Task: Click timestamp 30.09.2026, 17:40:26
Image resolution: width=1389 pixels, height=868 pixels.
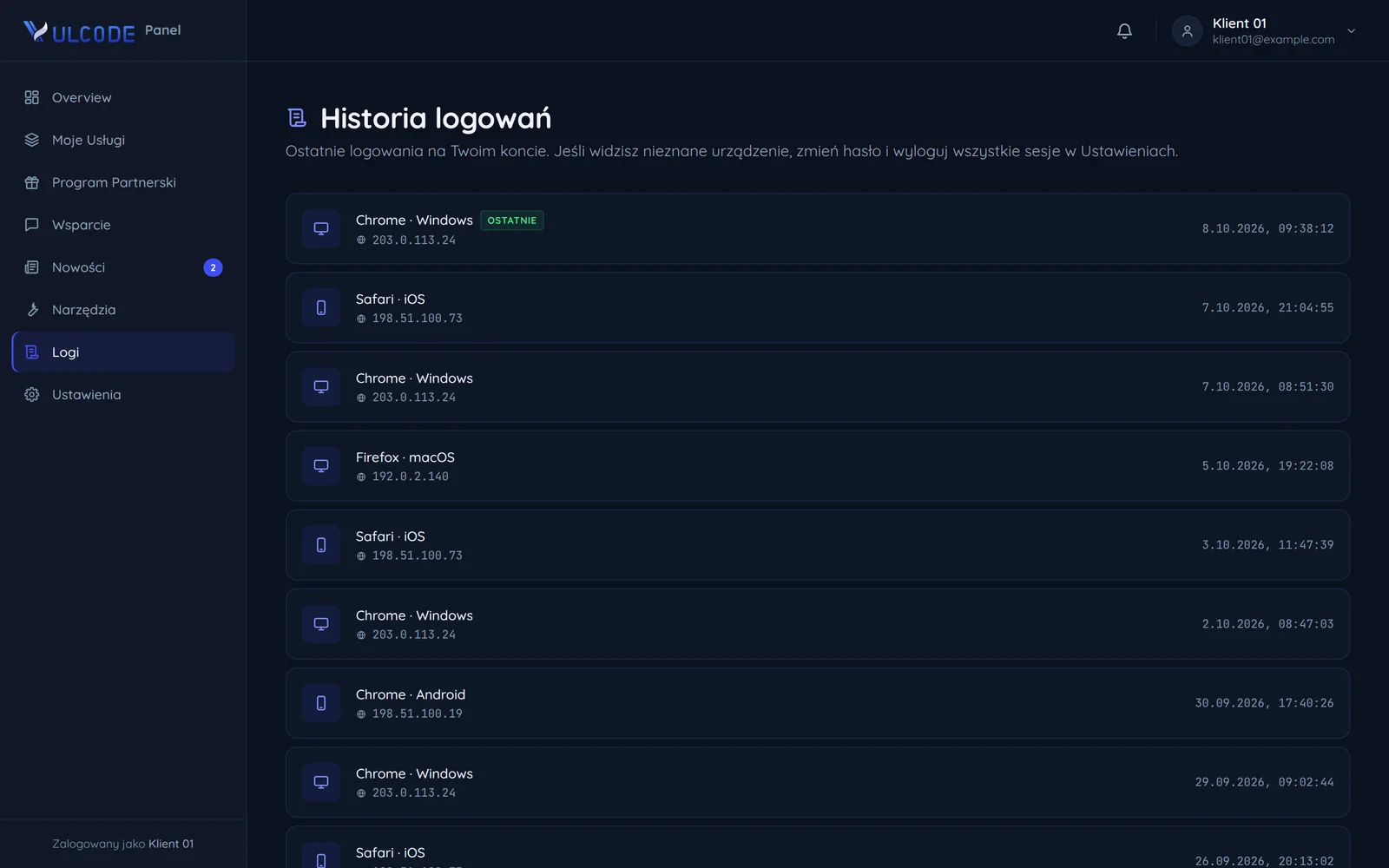Action: click(1264, 703)
